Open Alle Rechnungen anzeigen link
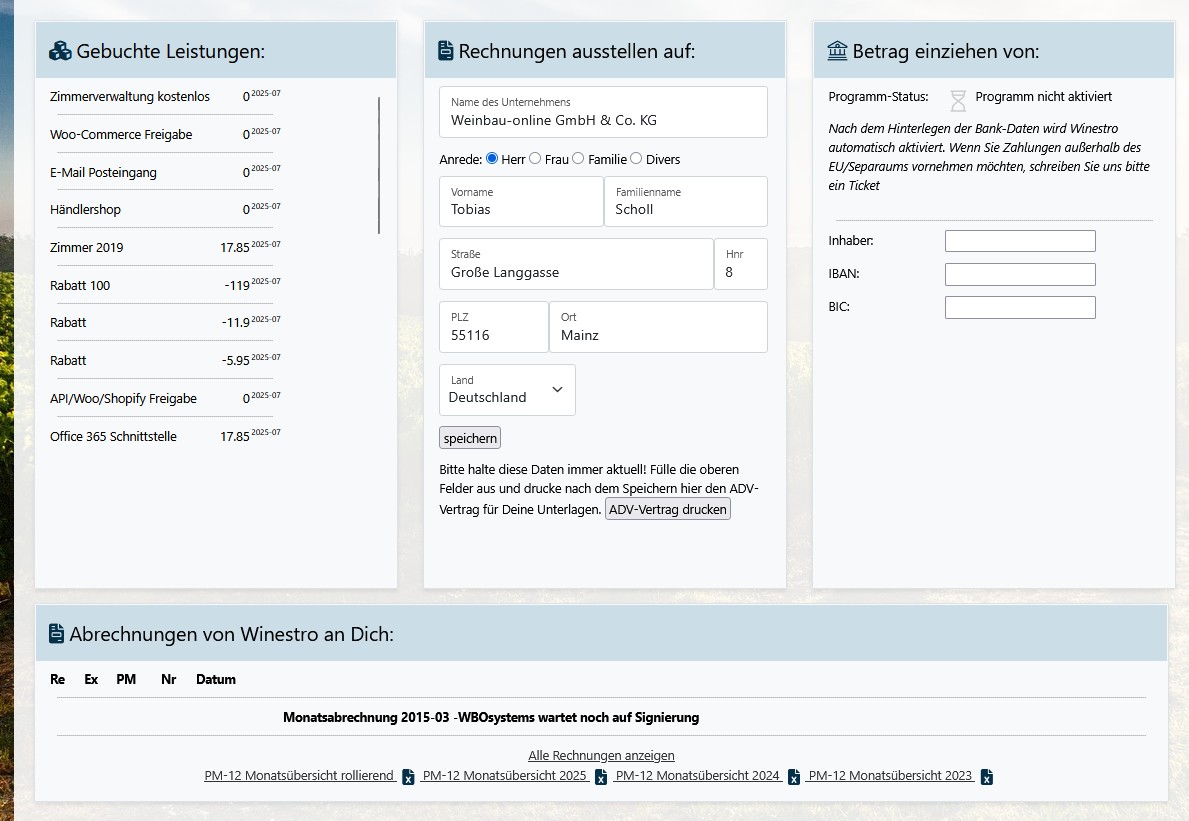 (x=601, y=756)
